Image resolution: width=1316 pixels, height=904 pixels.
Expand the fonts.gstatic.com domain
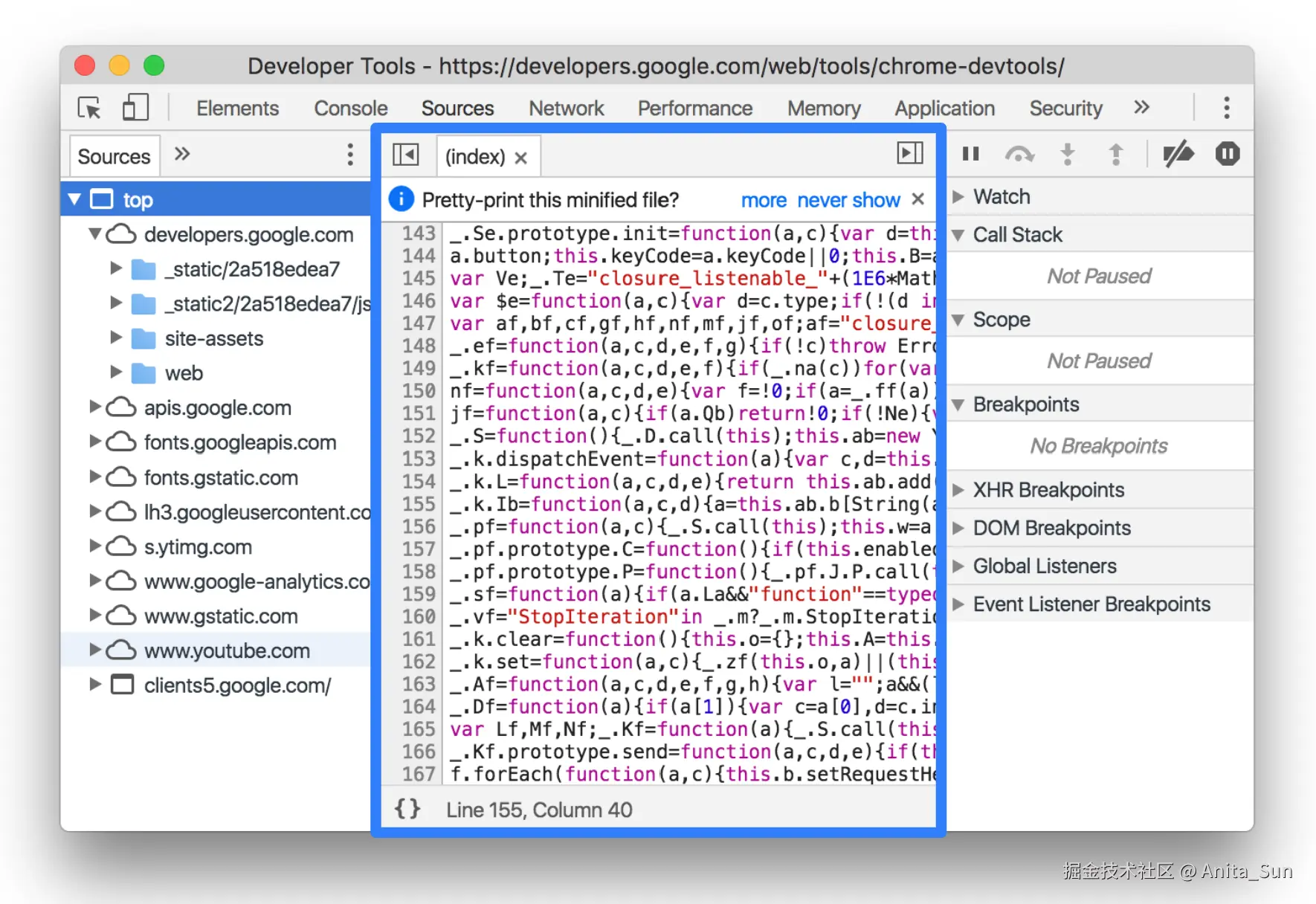pos(94,477)
